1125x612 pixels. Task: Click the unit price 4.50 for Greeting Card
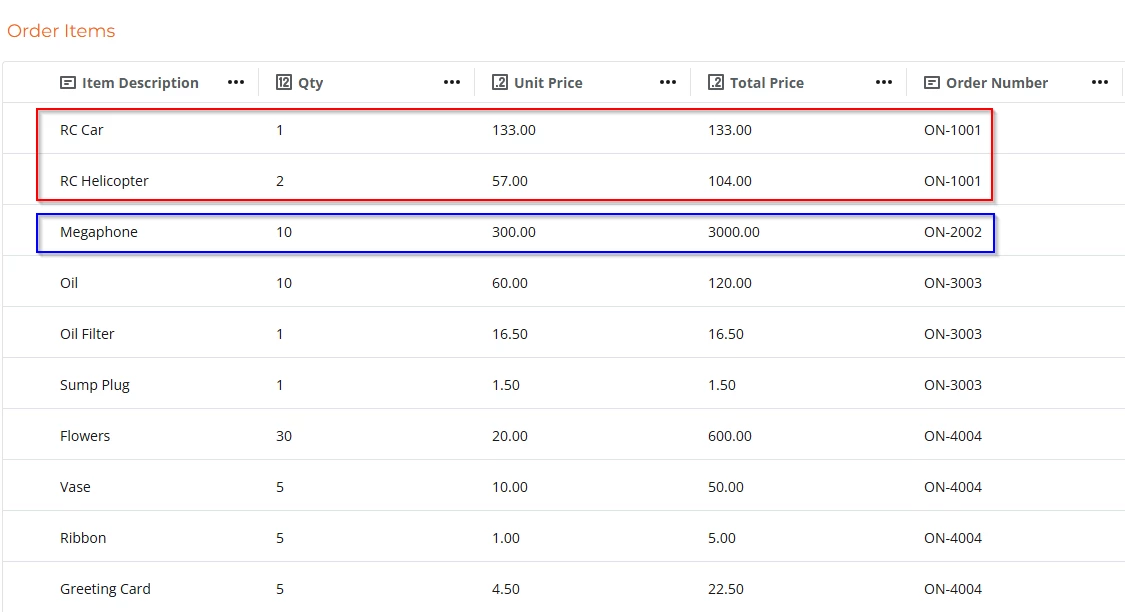point(506,588)
